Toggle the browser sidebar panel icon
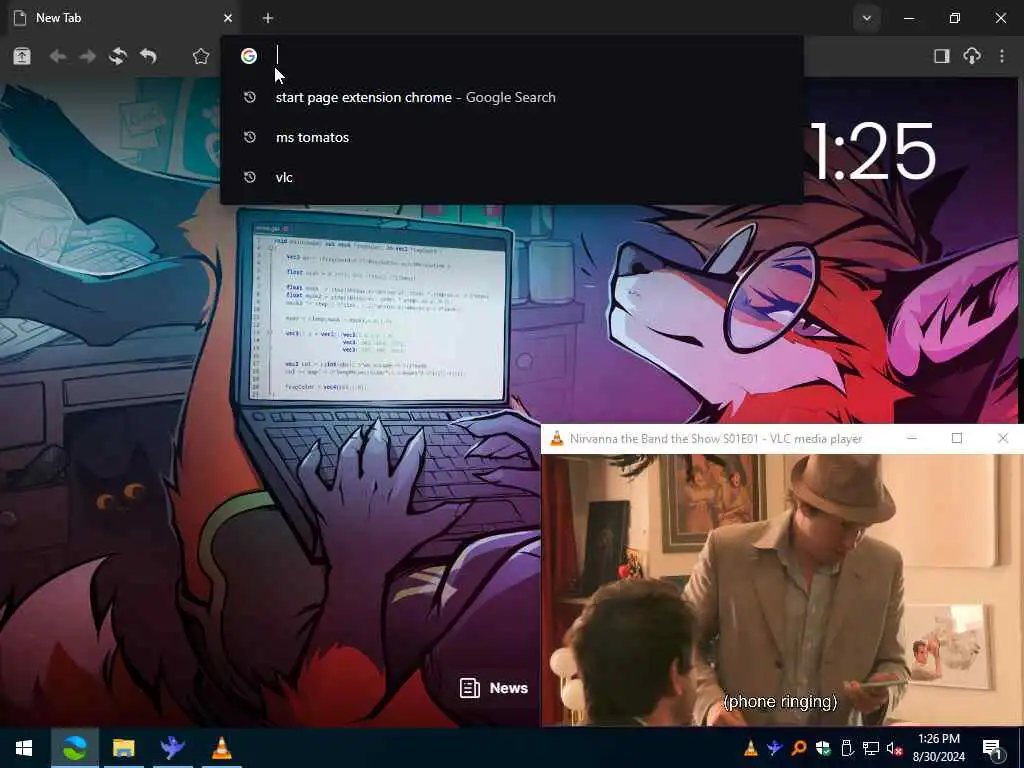1024x768 pixels. click(x=942, y=56)
